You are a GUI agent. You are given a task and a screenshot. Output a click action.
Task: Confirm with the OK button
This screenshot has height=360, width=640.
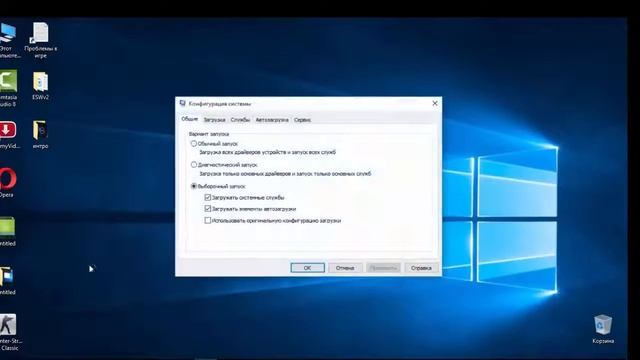[307, 268]
